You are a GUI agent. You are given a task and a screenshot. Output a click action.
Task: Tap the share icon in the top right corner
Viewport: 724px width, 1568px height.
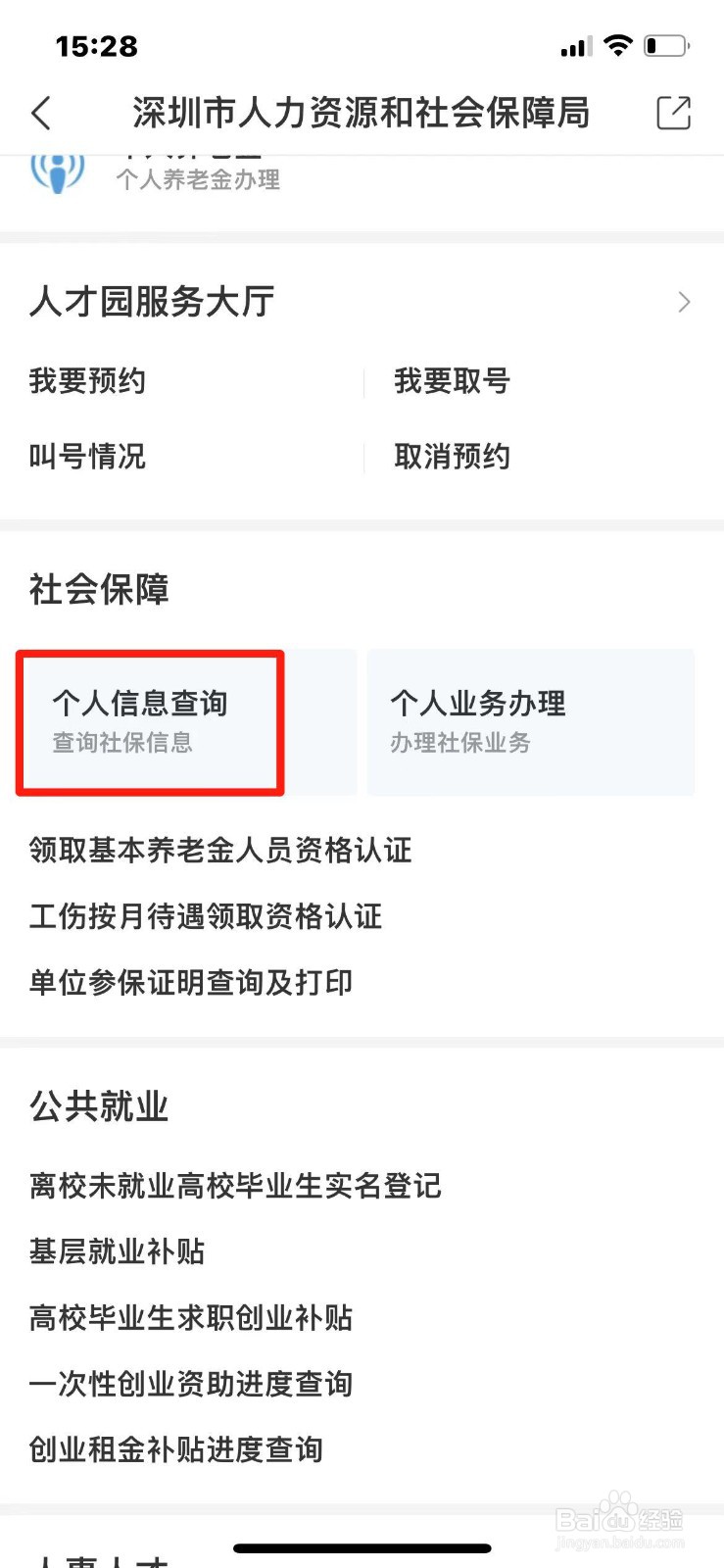click(674, 113)
